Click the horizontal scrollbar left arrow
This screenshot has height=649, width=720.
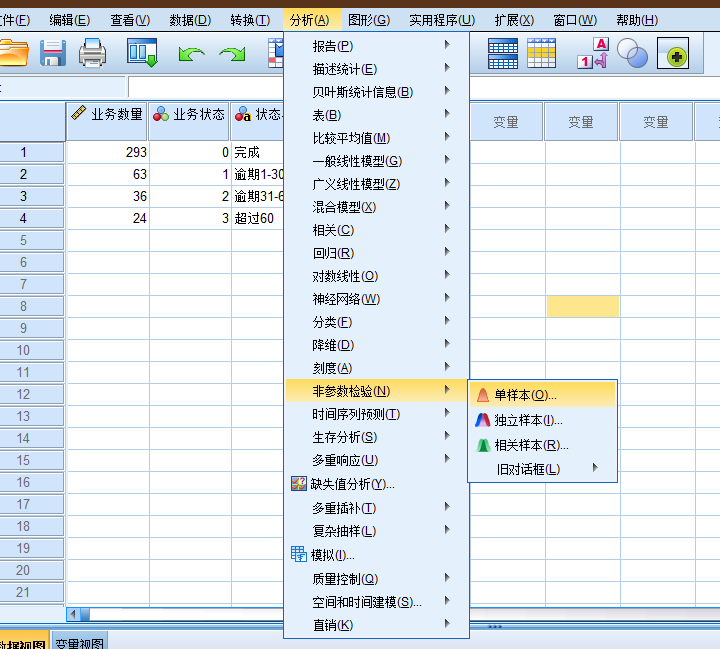73,614
